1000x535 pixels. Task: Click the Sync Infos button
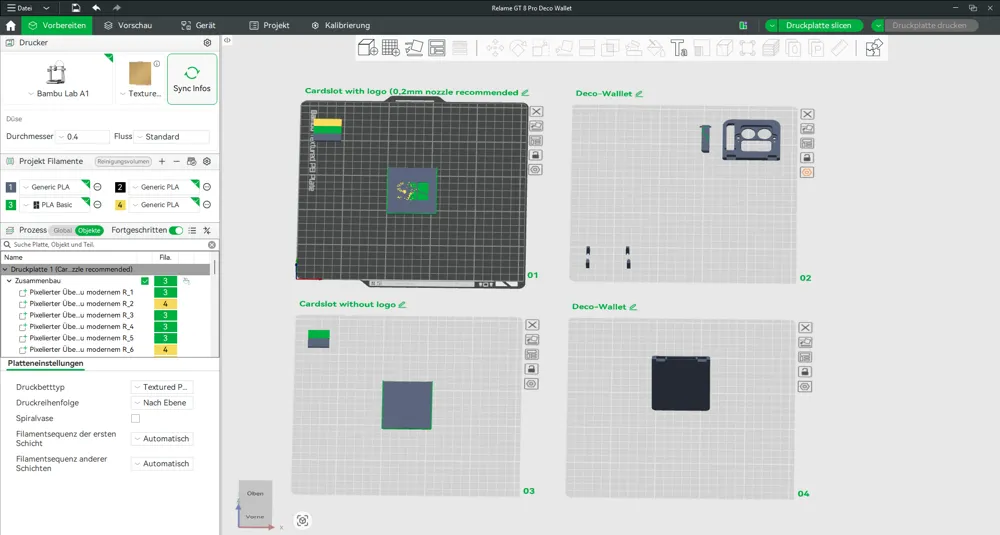[192, 79]
